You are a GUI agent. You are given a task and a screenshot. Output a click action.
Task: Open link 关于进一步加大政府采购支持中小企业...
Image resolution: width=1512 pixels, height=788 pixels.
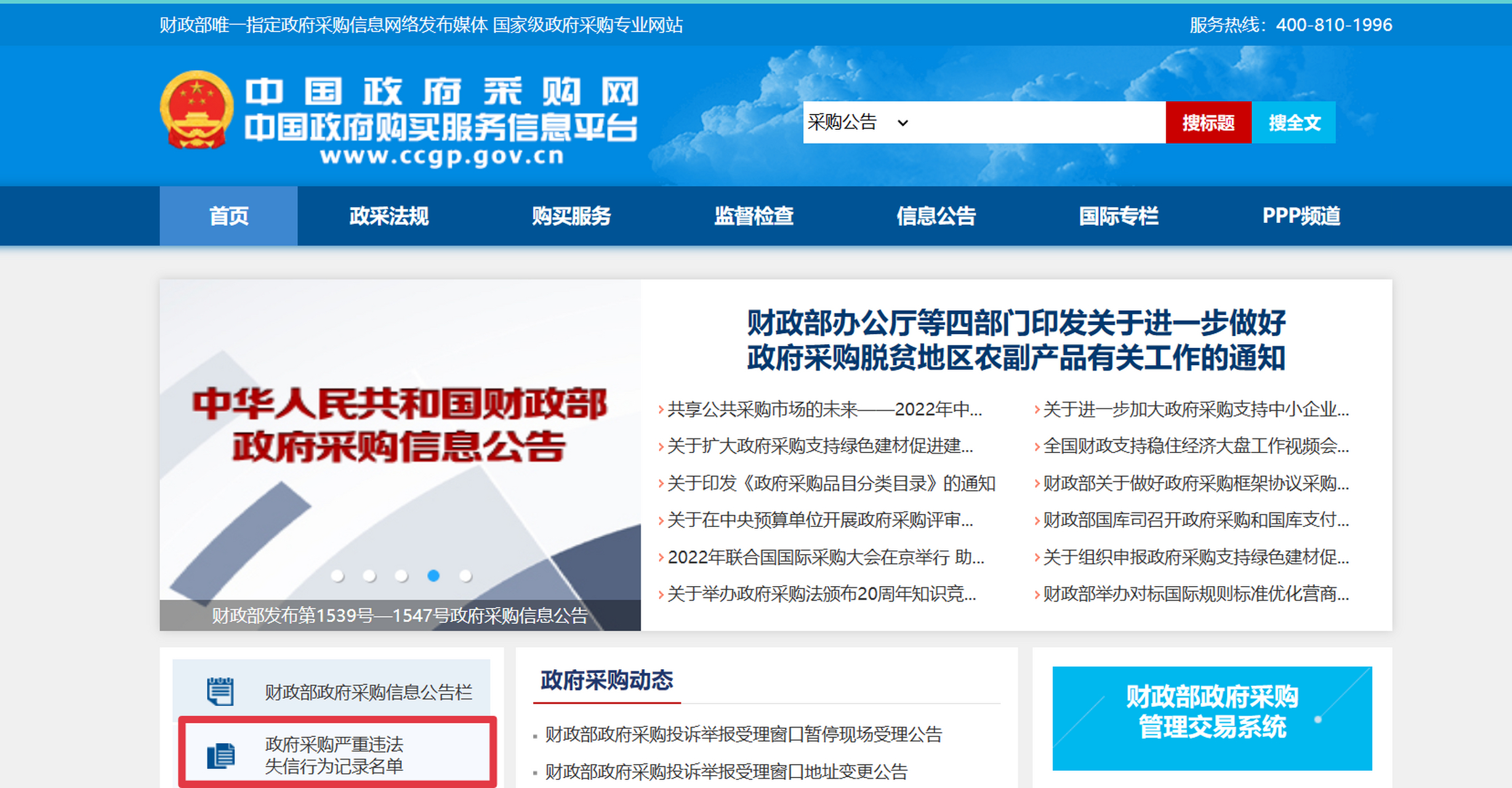tap(1196, 409)
